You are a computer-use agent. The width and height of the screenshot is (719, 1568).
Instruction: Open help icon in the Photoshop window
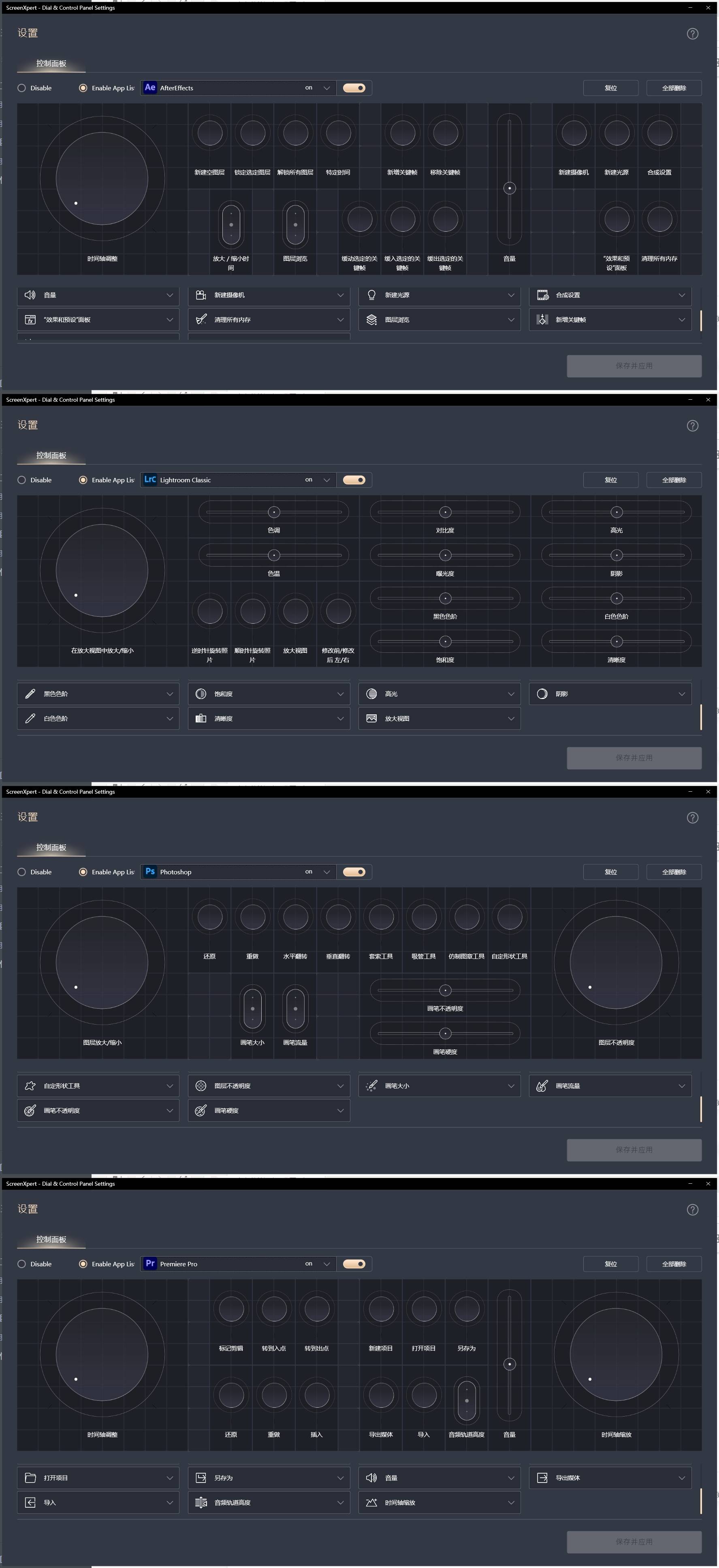click(x=692, y=818)
